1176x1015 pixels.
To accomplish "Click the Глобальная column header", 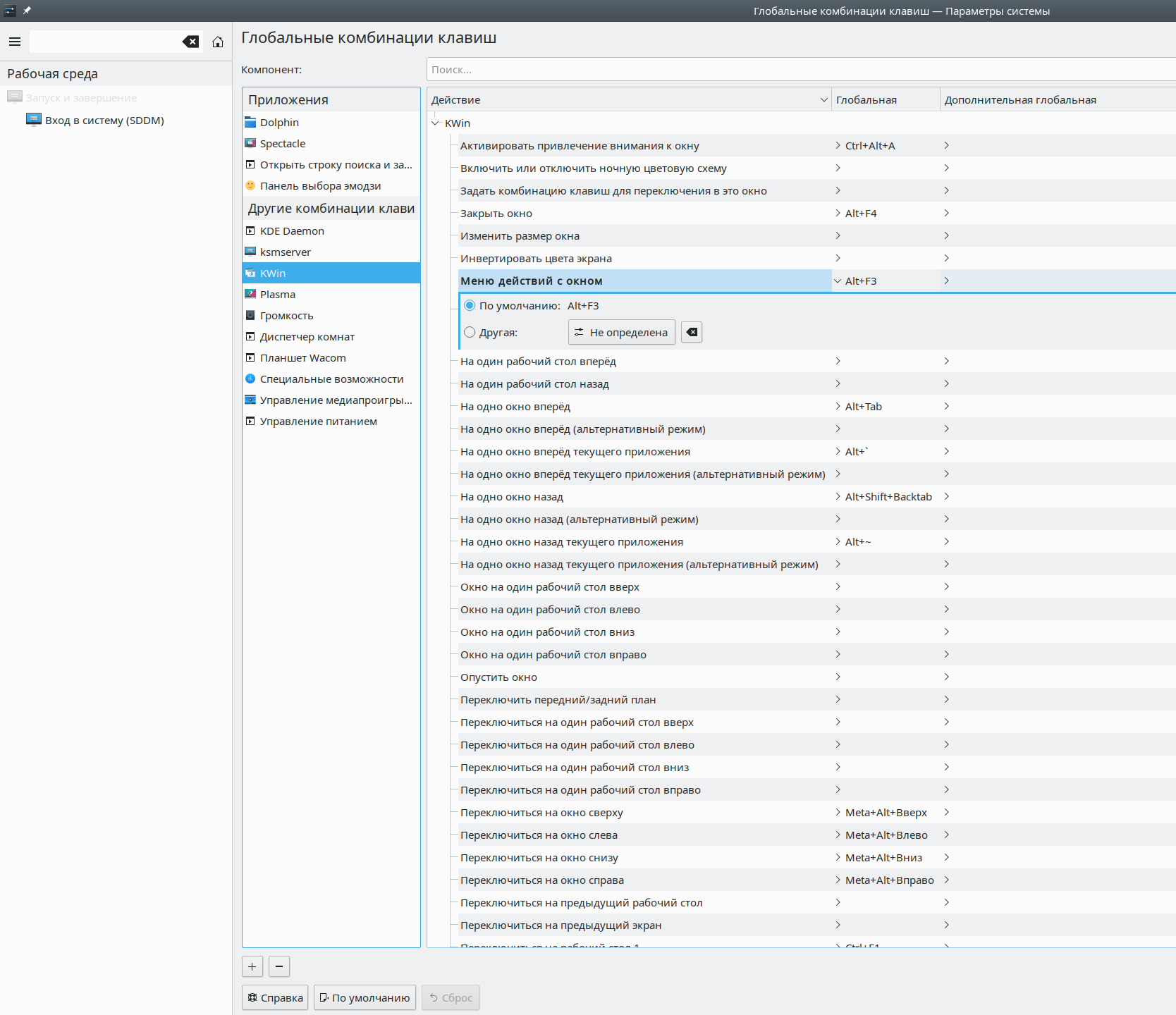I will [886, 99].
